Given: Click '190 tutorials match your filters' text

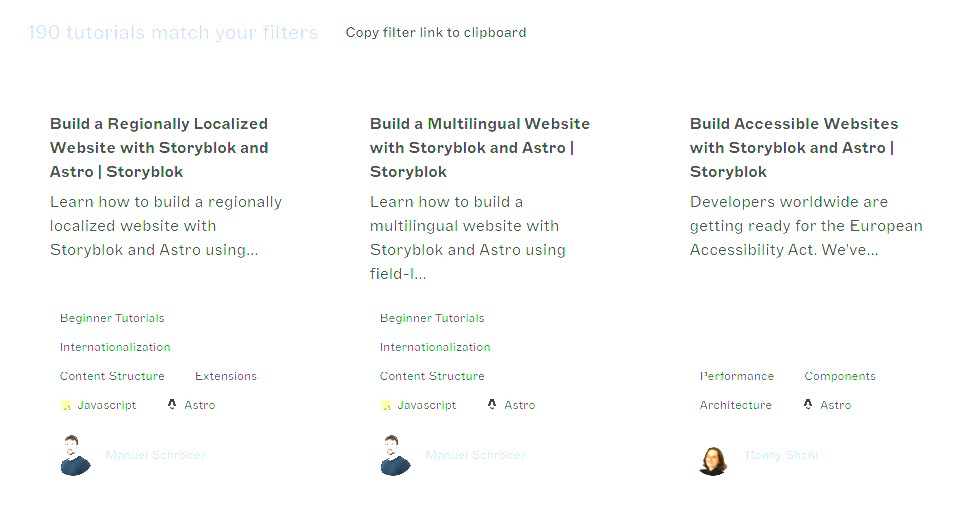Looking at the screenshot, I should 172,33.
